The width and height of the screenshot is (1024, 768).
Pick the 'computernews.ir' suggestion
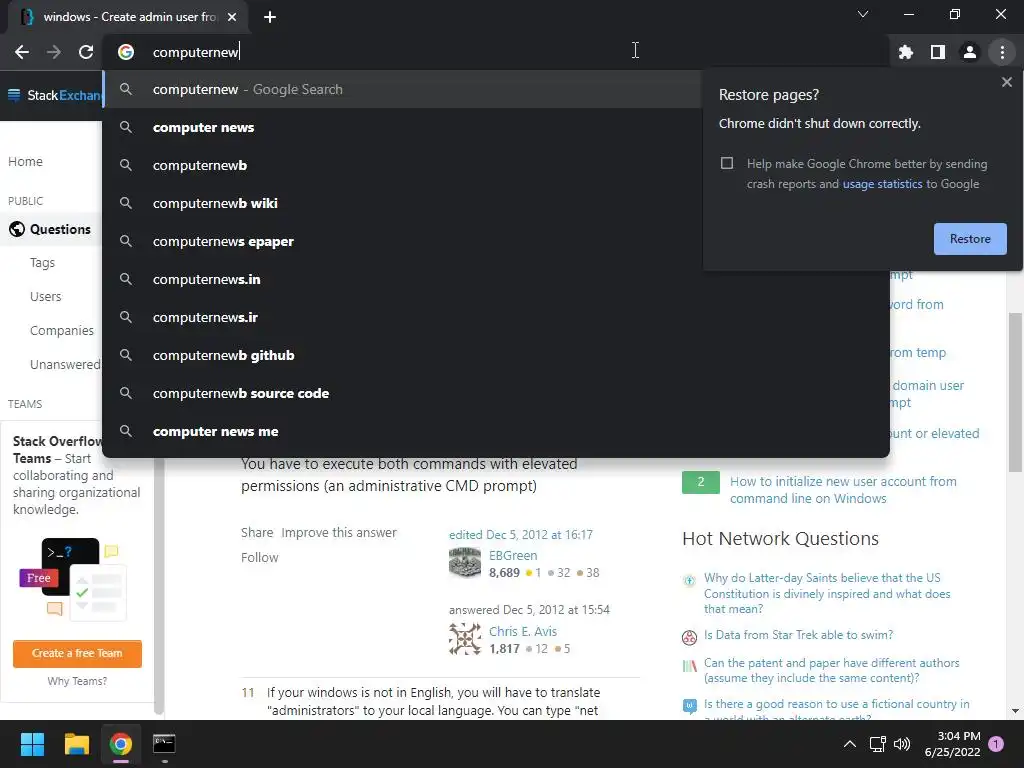click(496, 317)
